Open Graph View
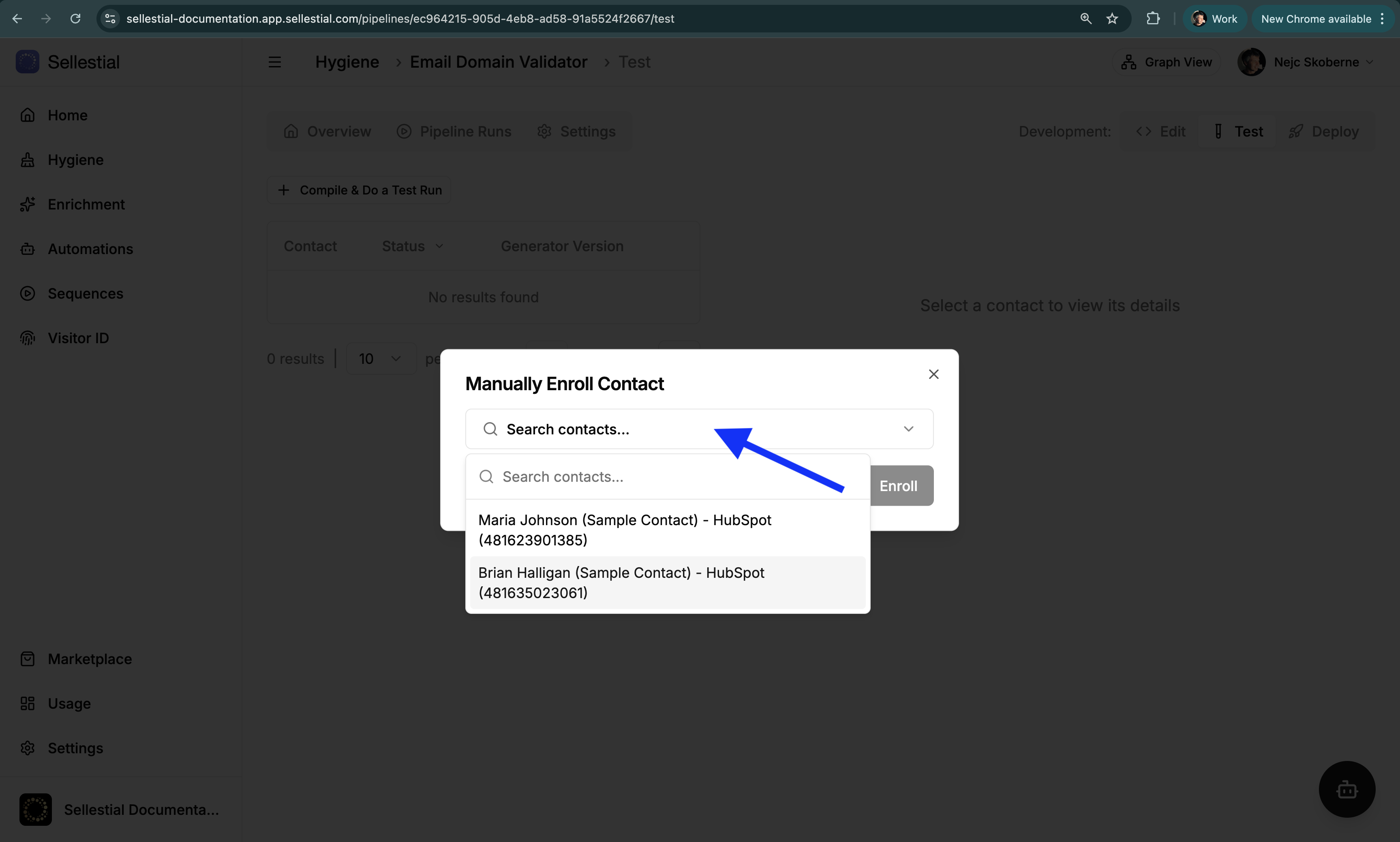 1167,62
